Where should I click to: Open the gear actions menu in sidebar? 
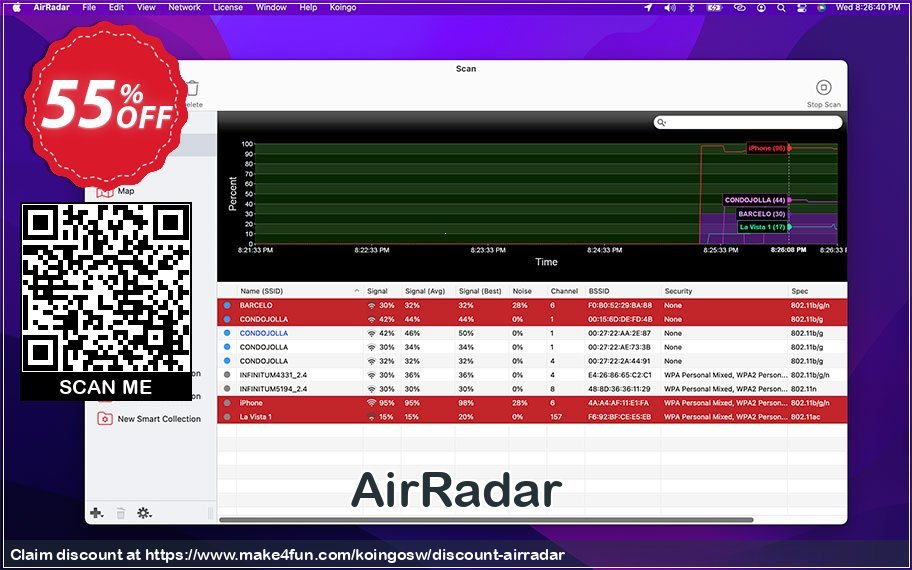[x=144, y=513]
